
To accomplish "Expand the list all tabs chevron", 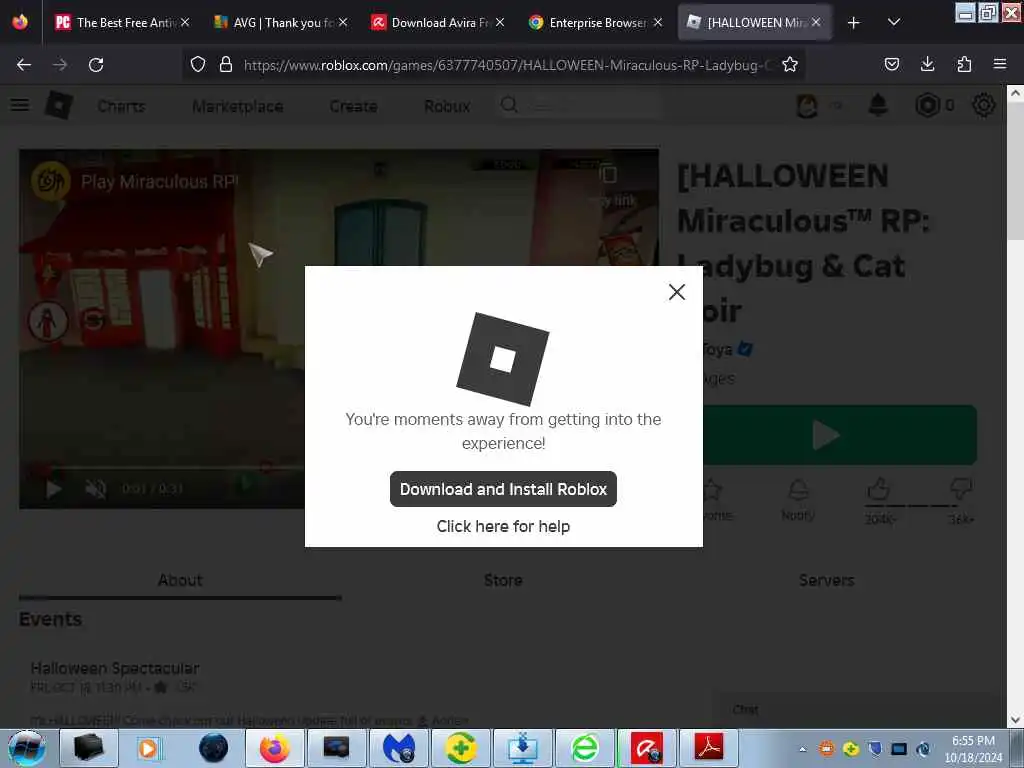I will click(x=894, y=23).
